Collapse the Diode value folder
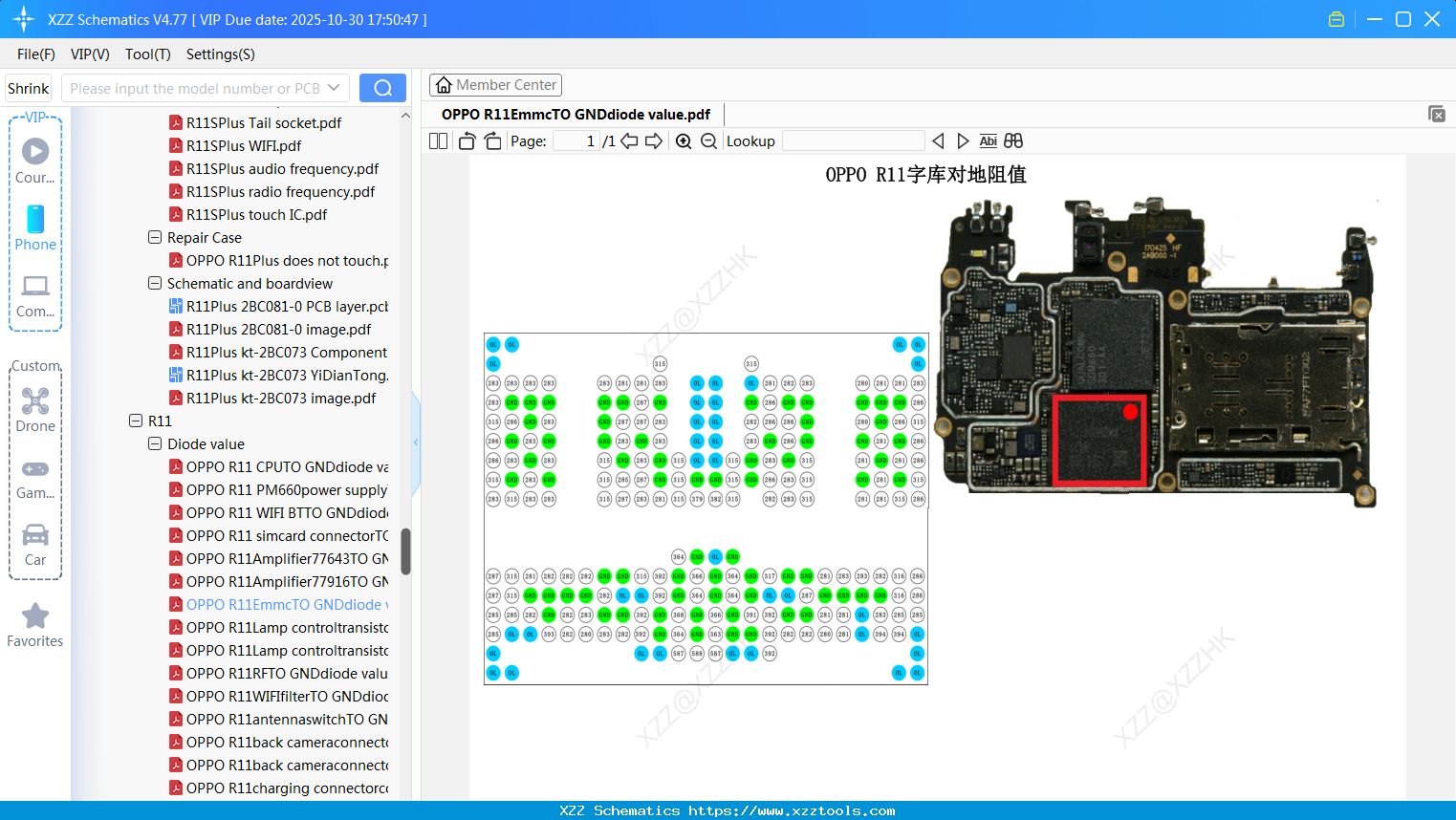Viewport: 1456px width, 820px height. click(155, 443)
